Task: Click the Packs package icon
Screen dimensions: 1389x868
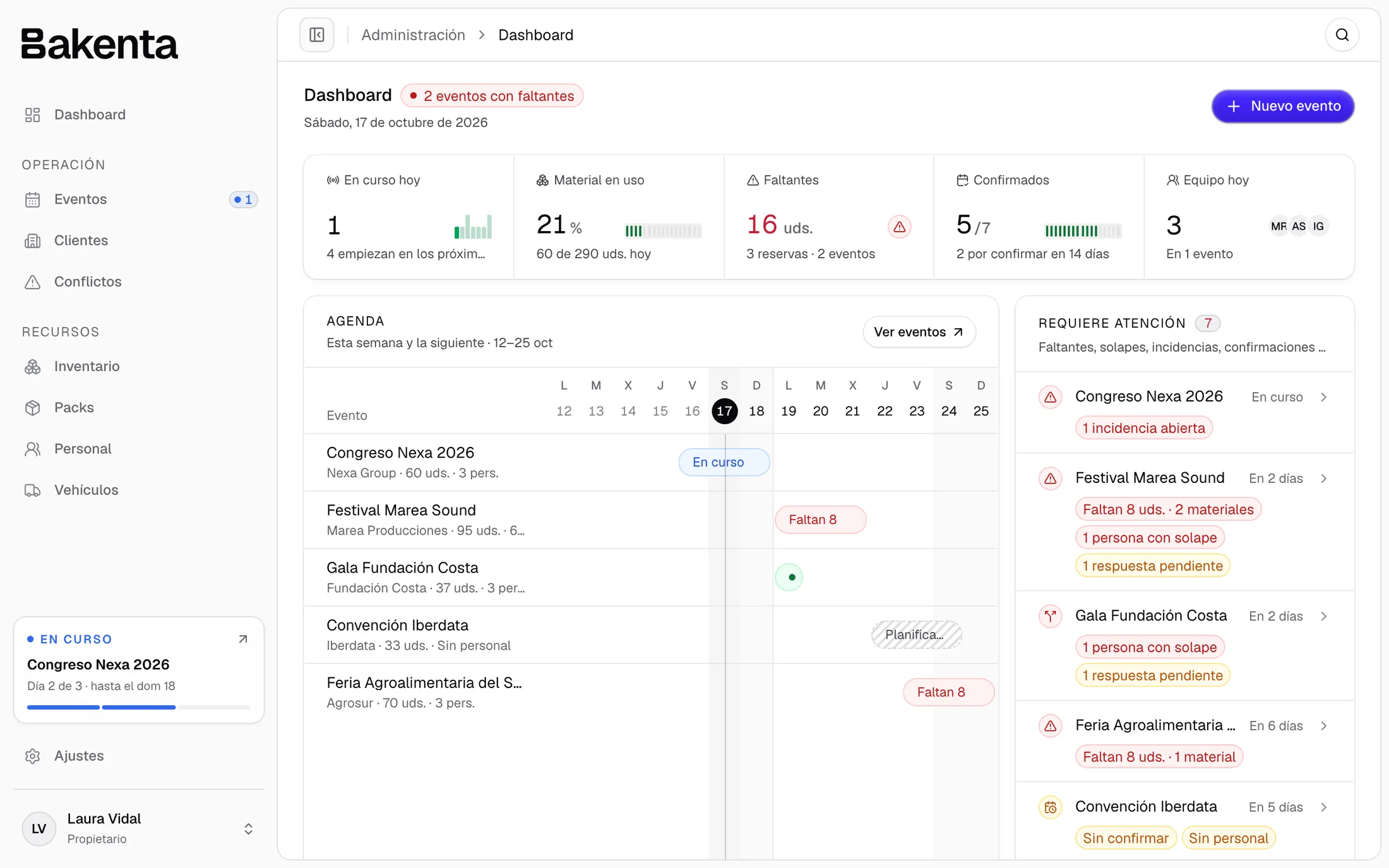Action: coord(33,407)
